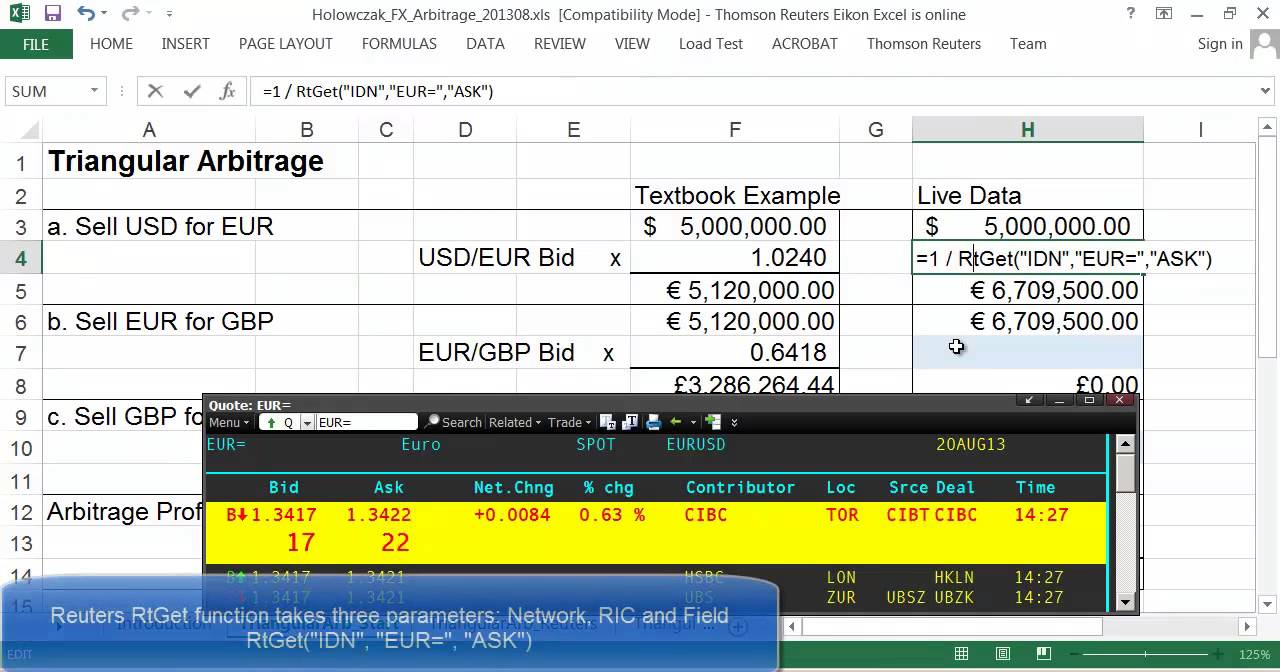This screenshot has width=1280, height=672.
Task: Click the green back arrow in Quote toolbar
Action: 676,422
